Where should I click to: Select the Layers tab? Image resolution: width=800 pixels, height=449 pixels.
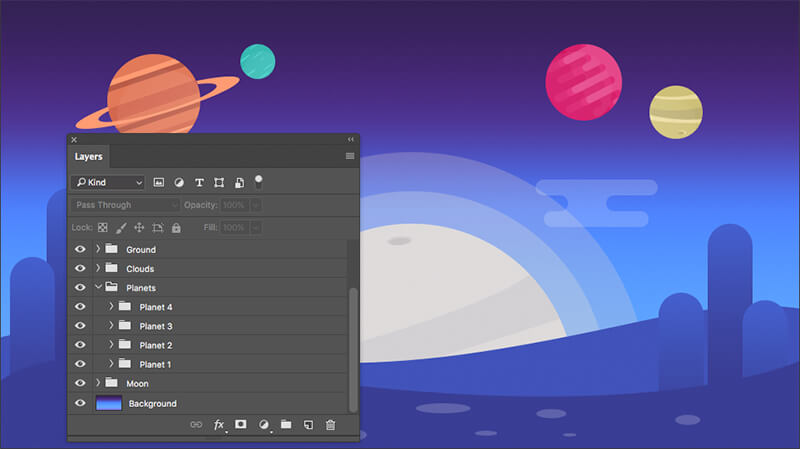pos(88,157)
